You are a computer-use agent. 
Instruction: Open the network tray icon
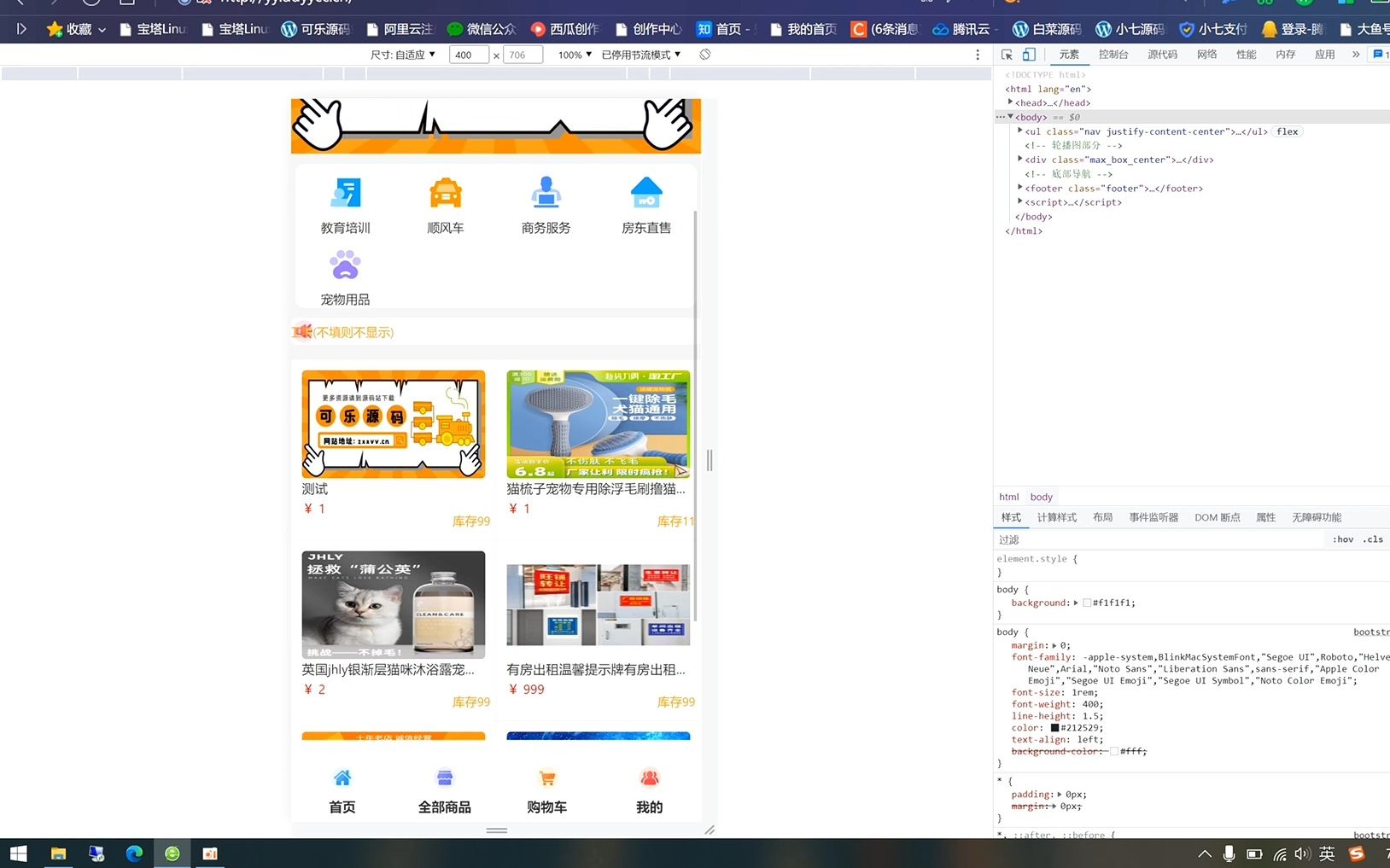tap(1280, 853)
